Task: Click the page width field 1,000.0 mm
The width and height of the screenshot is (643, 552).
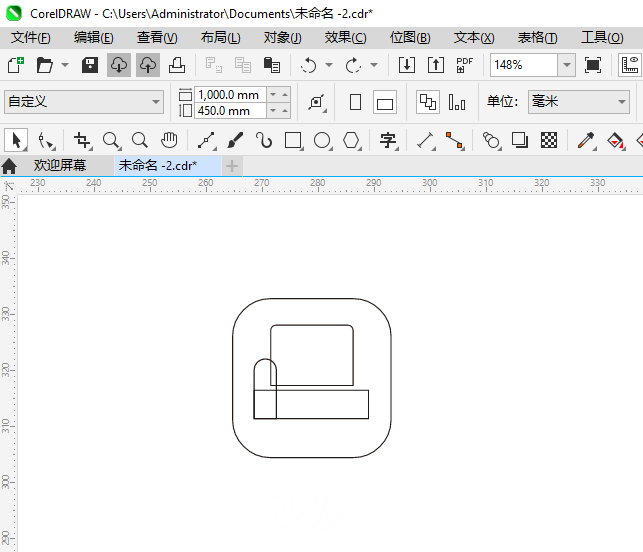Action: pos(230,95)
